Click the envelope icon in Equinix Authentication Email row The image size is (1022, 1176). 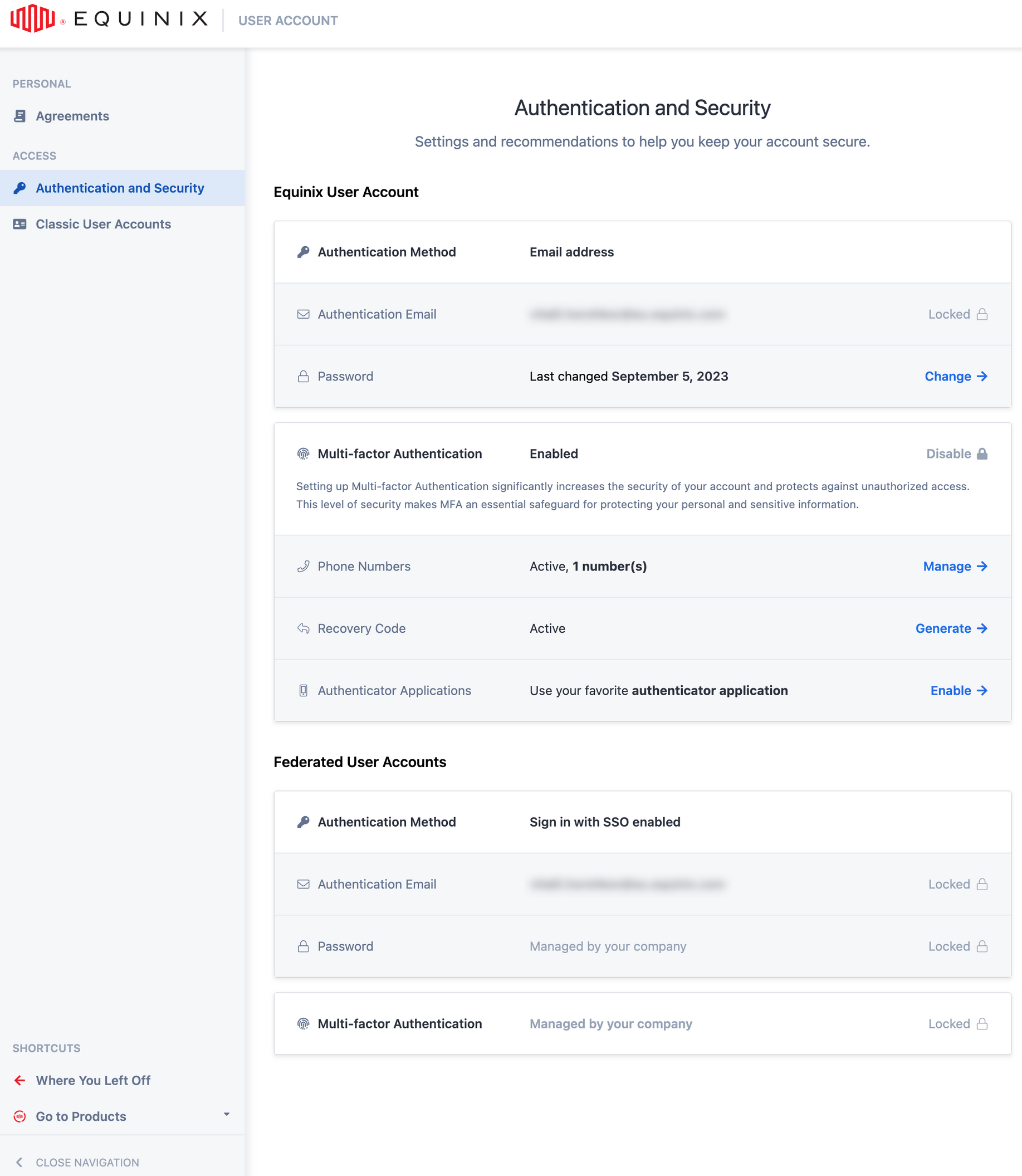304,314
